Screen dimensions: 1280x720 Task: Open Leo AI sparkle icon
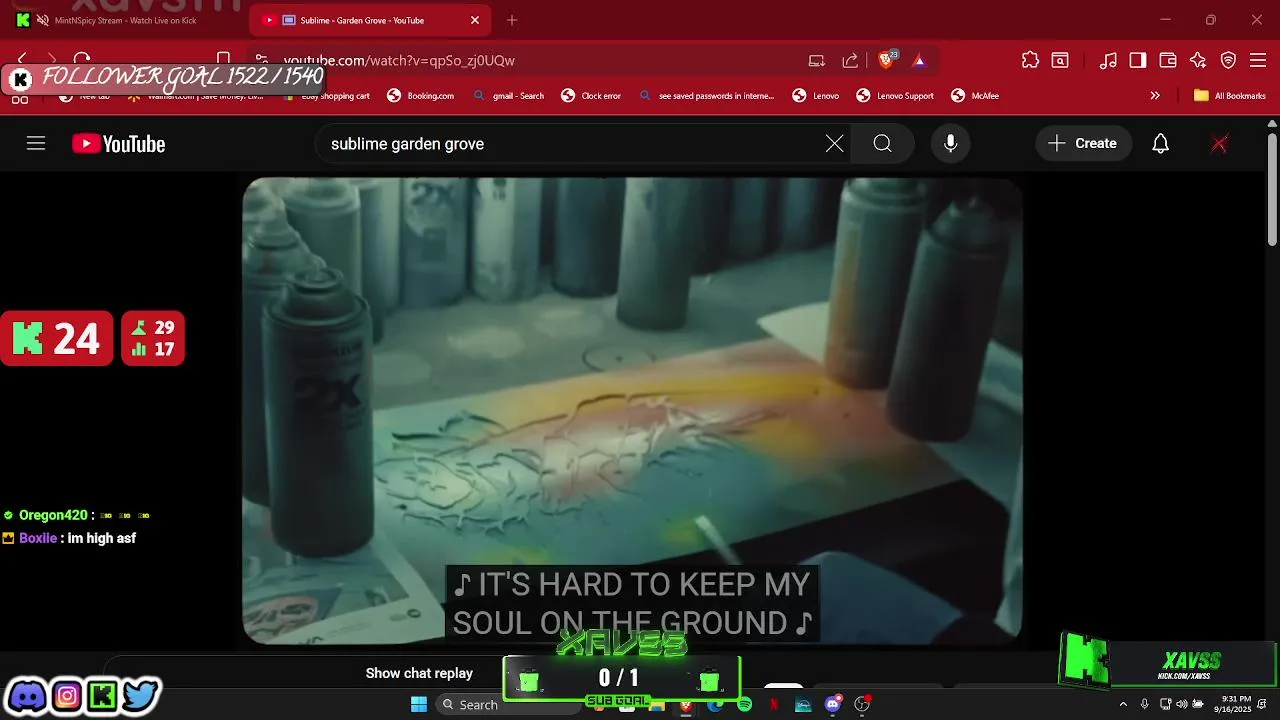[1198, 60]
